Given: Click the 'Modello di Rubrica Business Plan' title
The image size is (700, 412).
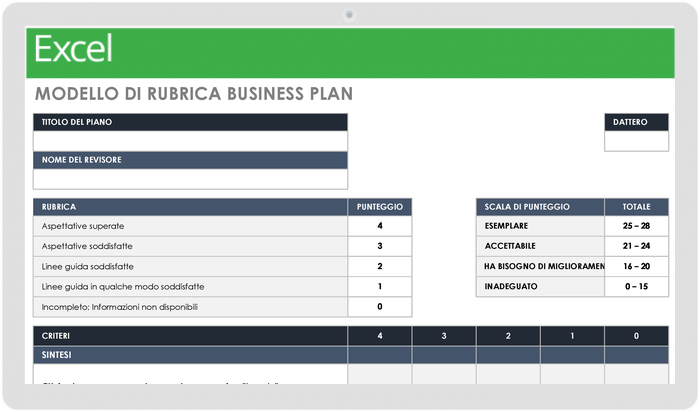Looking at the screenshot, I should click(x=194, y=94).
